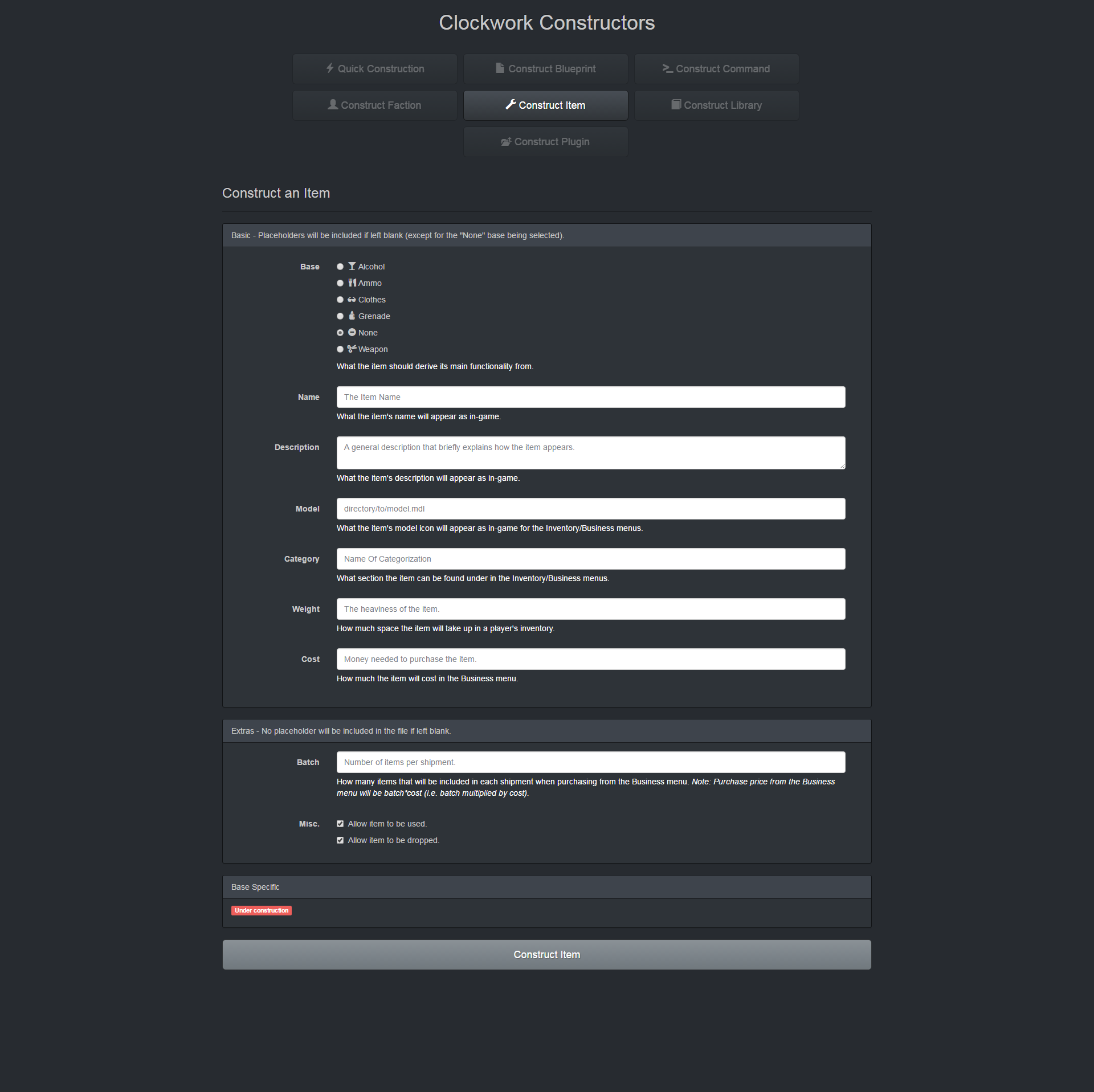This screenshot has width=1094, height=1092.
Task: Click the Construct Blueprint file icon
Action: pos(500,68)
